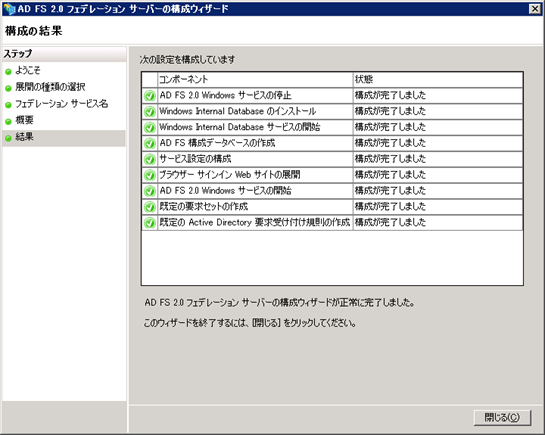Screen dimensions: 545x435
Task: Click the 閉じる(C) button
Action: coord(502,417)
